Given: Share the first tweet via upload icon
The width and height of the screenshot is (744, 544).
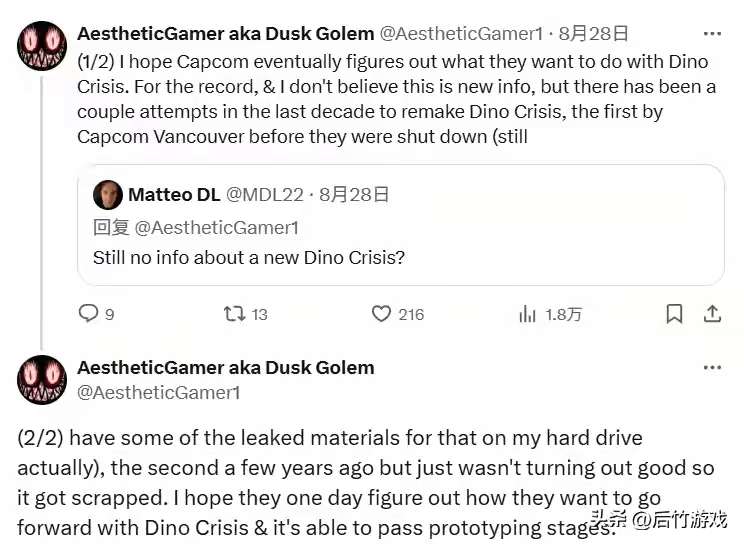Looking at the screenshot, I should 712,314.
